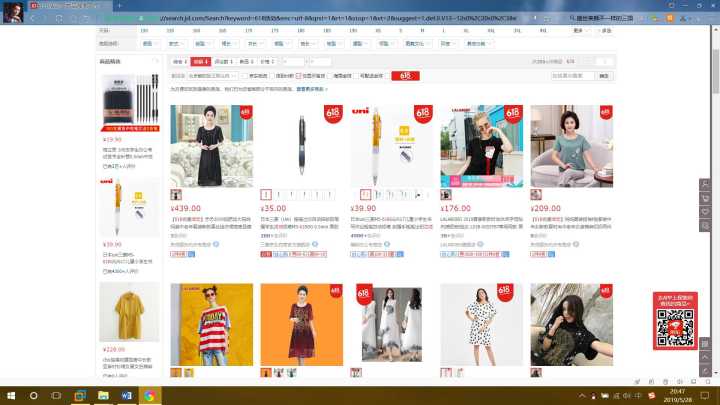Click the Chrome icon in the taskbar
Screen dimensions: 720x405
149,395
